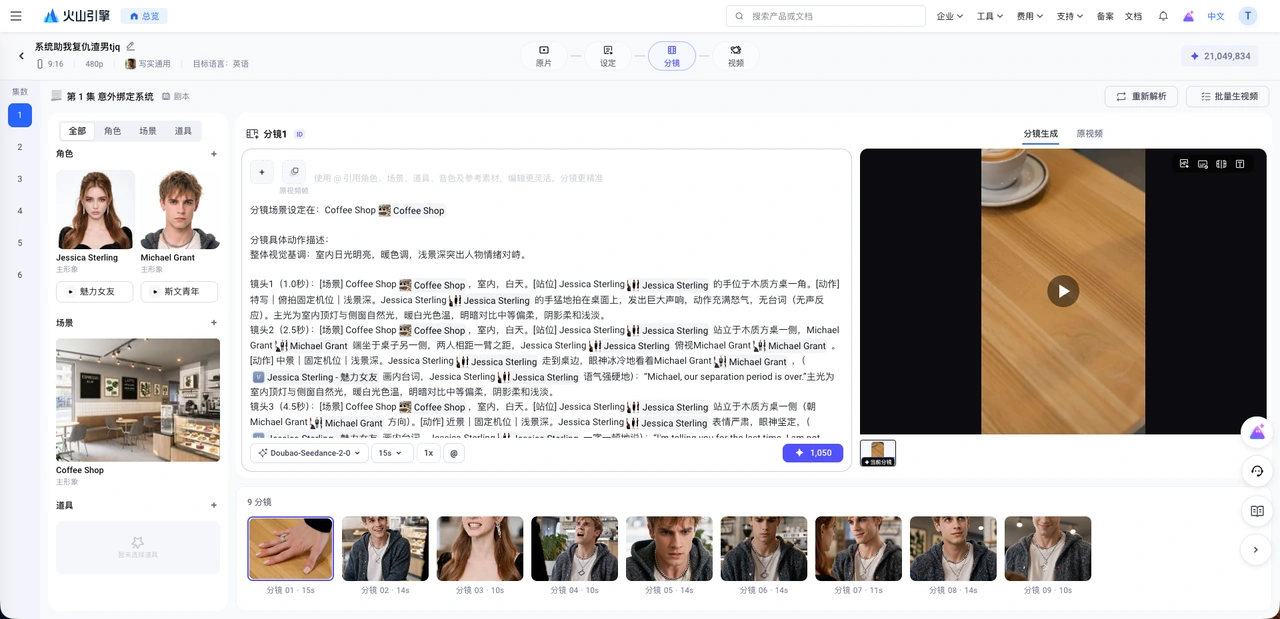1280x619 pixels.
Task: Go to the 总览 overview button
Action: [144, 16]
